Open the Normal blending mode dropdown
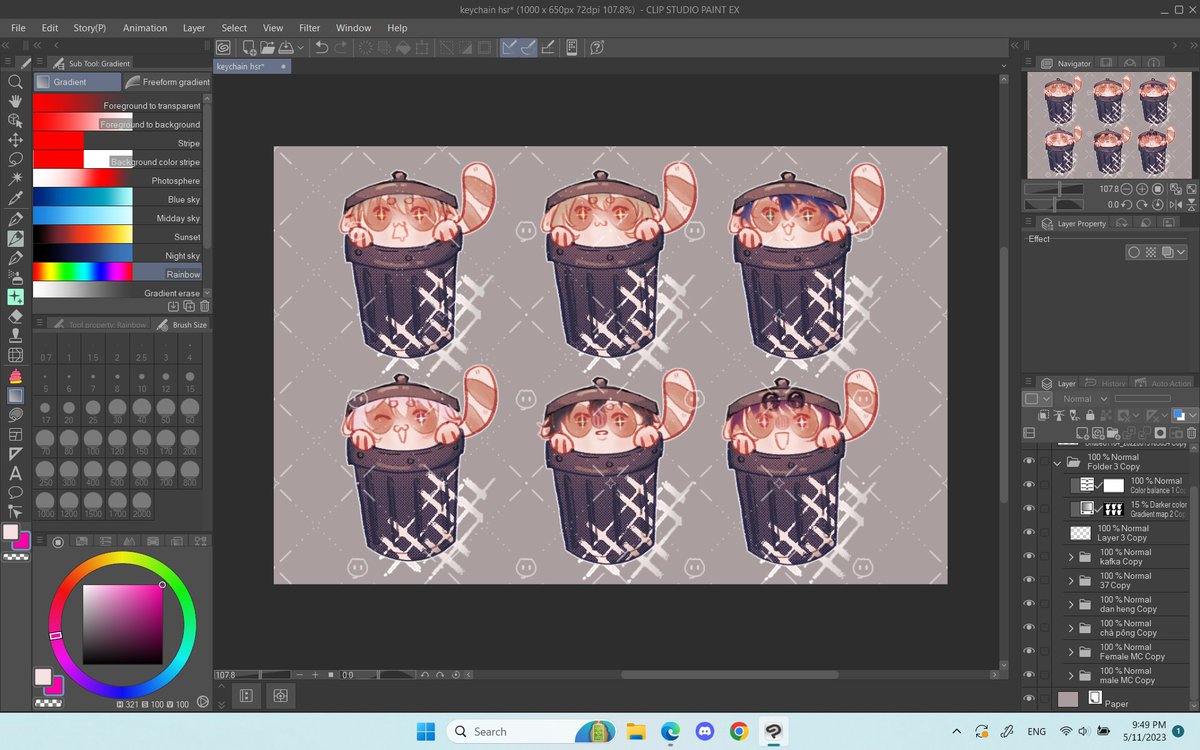This screenshot has height=750, width=1200. (1084, 399)
